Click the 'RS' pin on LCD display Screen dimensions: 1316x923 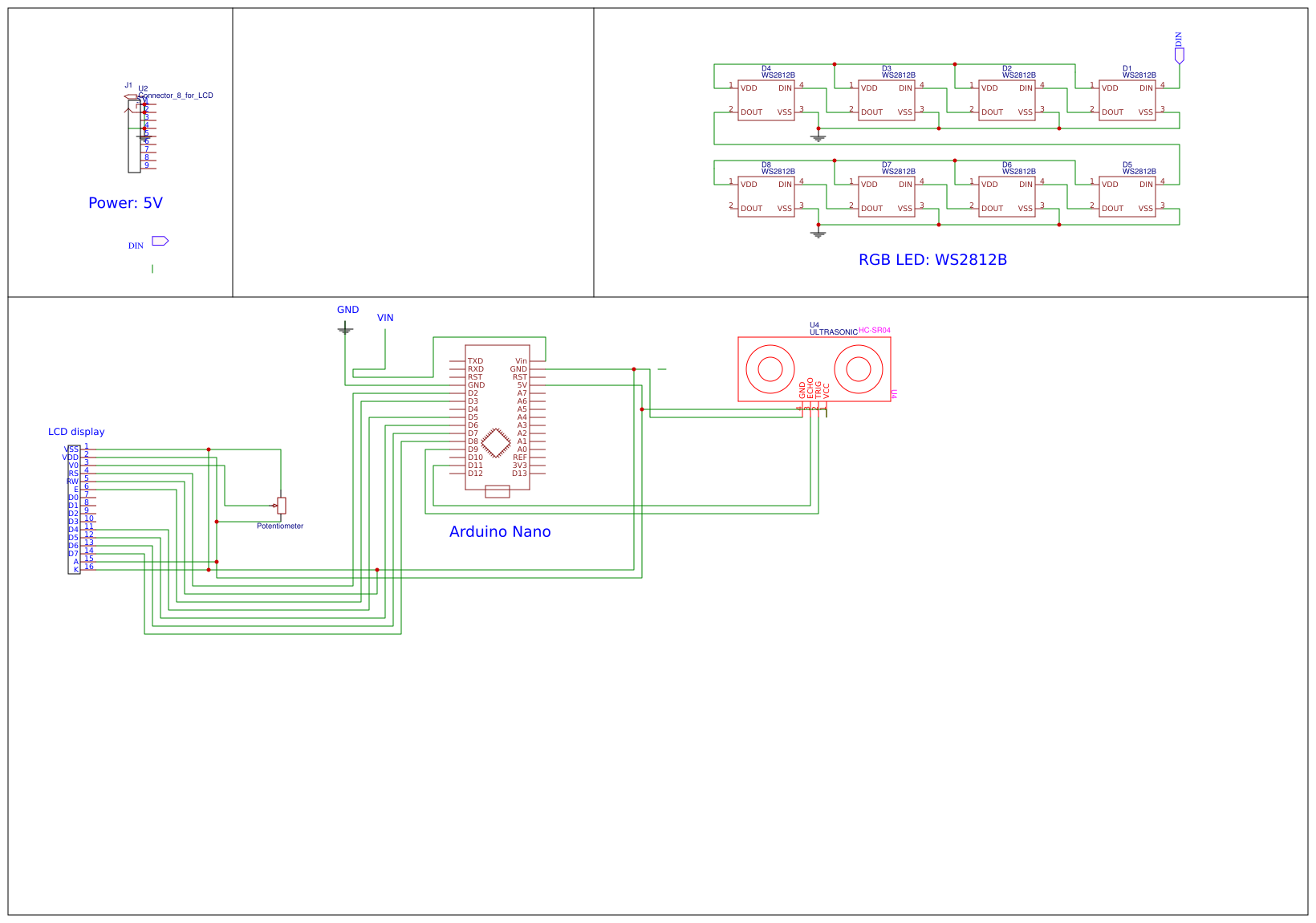(x=74, y=474)
